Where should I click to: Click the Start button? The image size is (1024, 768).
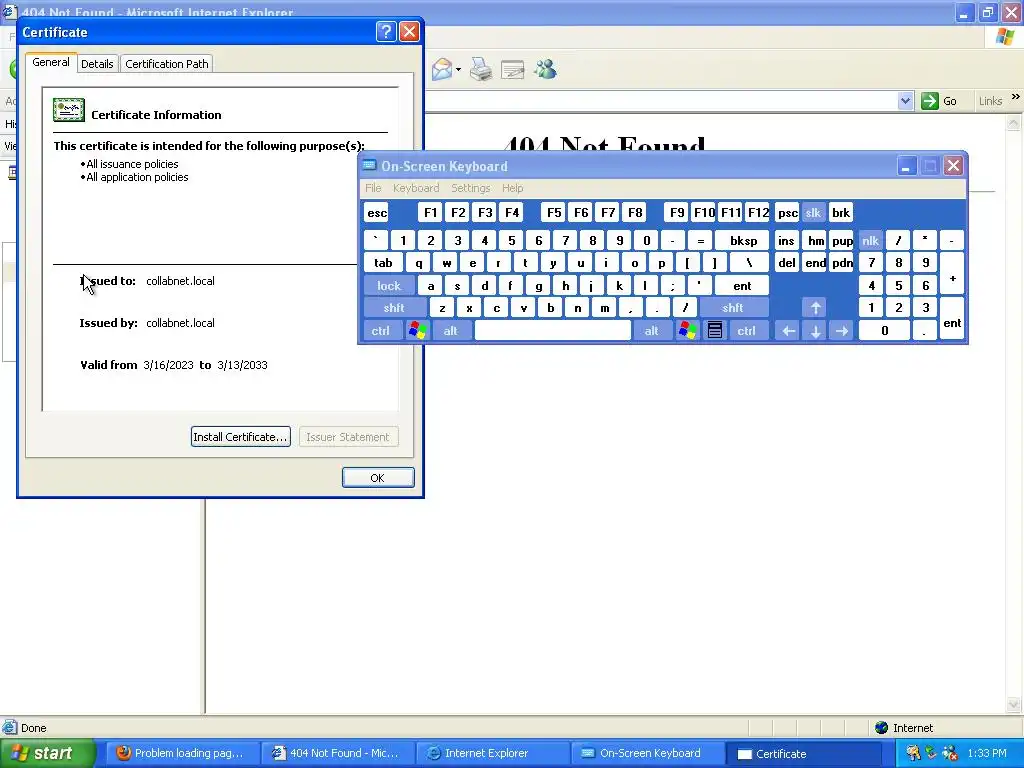(x=47, y=753)
